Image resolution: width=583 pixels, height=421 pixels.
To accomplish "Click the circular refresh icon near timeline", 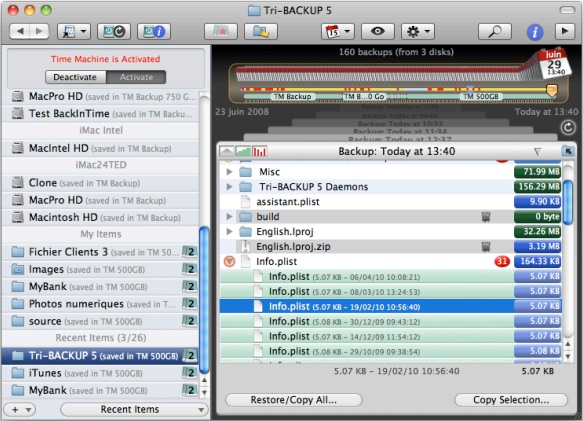I will (x=568, y=128).
